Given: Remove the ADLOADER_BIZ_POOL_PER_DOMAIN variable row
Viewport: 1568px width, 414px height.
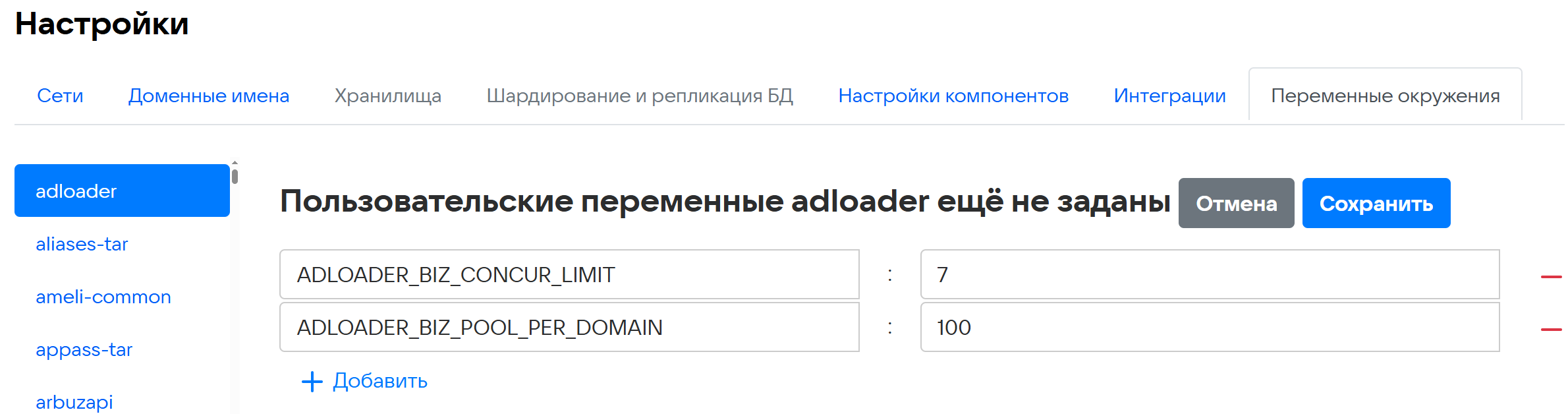Looking at the screenshot, I should click(x=1551, y=329).
